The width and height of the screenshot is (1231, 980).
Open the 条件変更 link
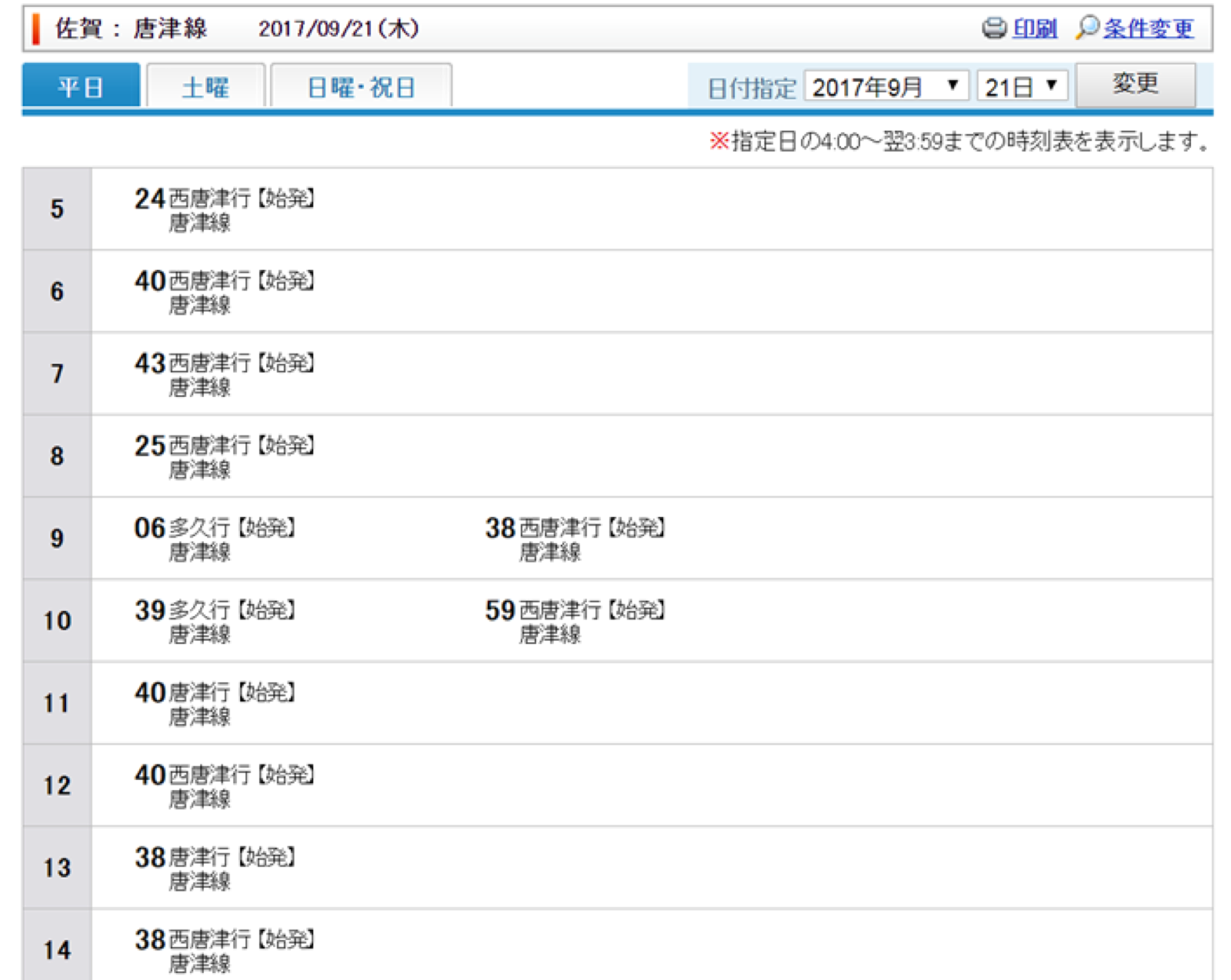pyautogui.click(x=1148, y=29)
